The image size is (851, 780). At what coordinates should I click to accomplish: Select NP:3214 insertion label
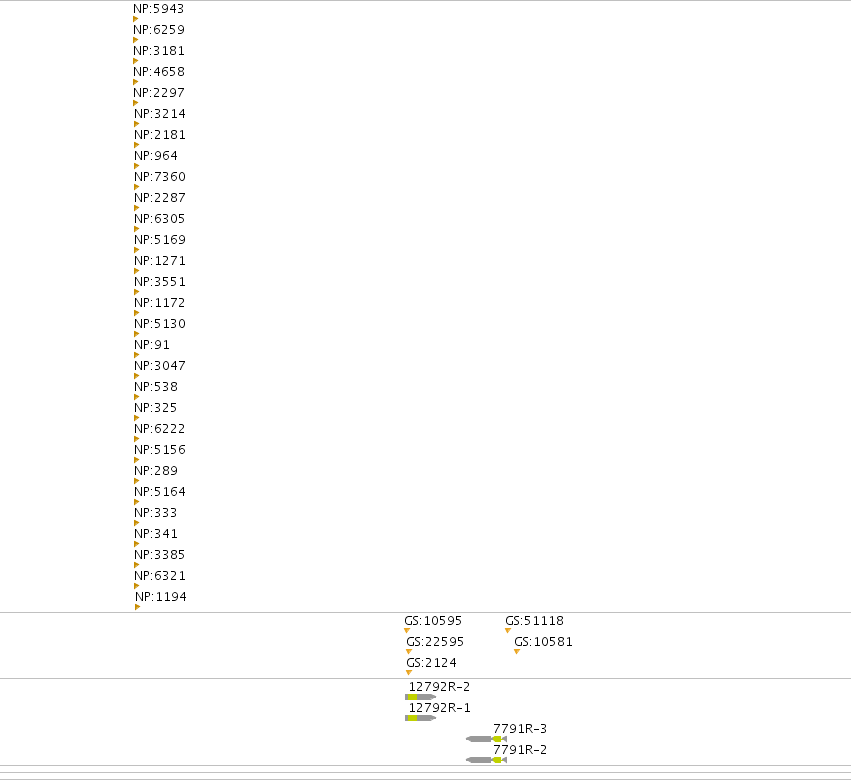(160, 114)
